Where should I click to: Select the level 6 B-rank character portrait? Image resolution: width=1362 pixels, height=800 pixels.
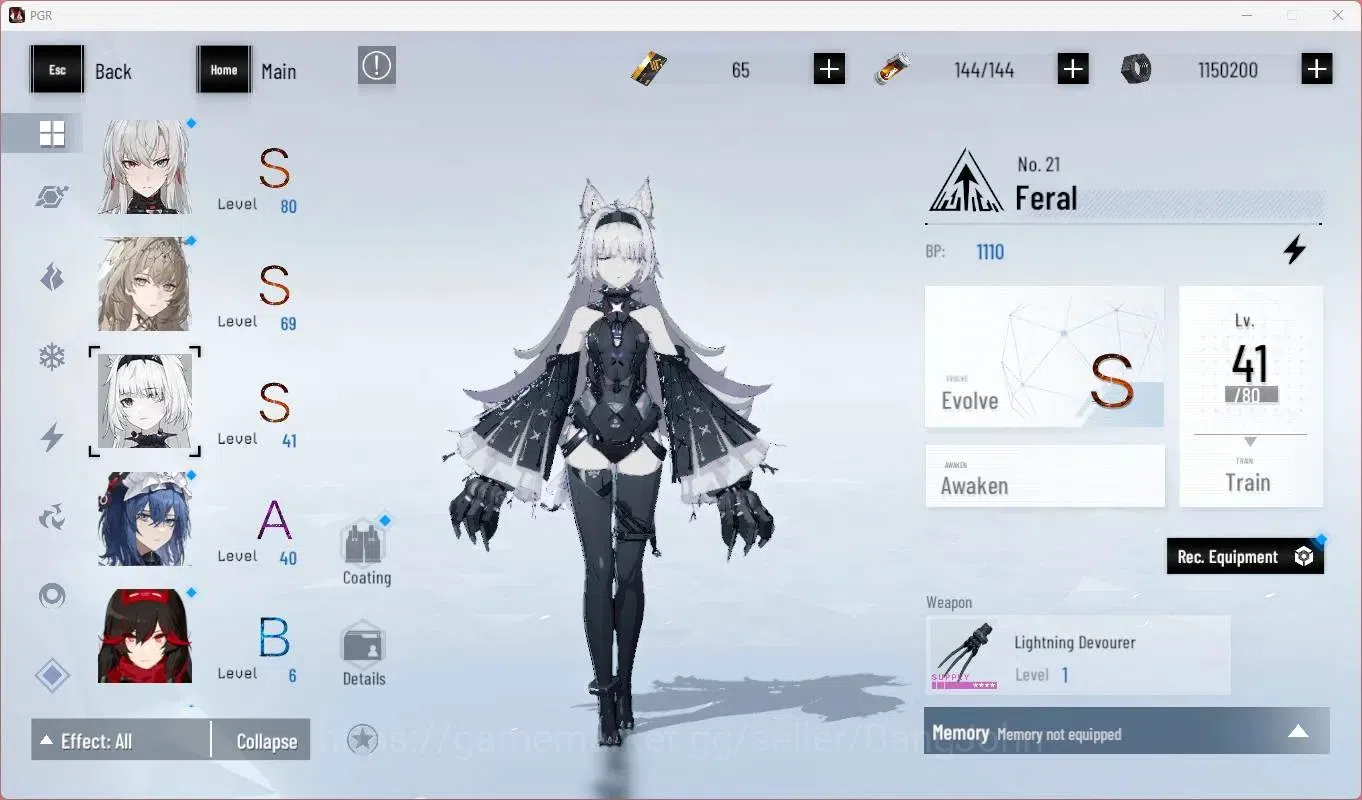tap(145, 636)
